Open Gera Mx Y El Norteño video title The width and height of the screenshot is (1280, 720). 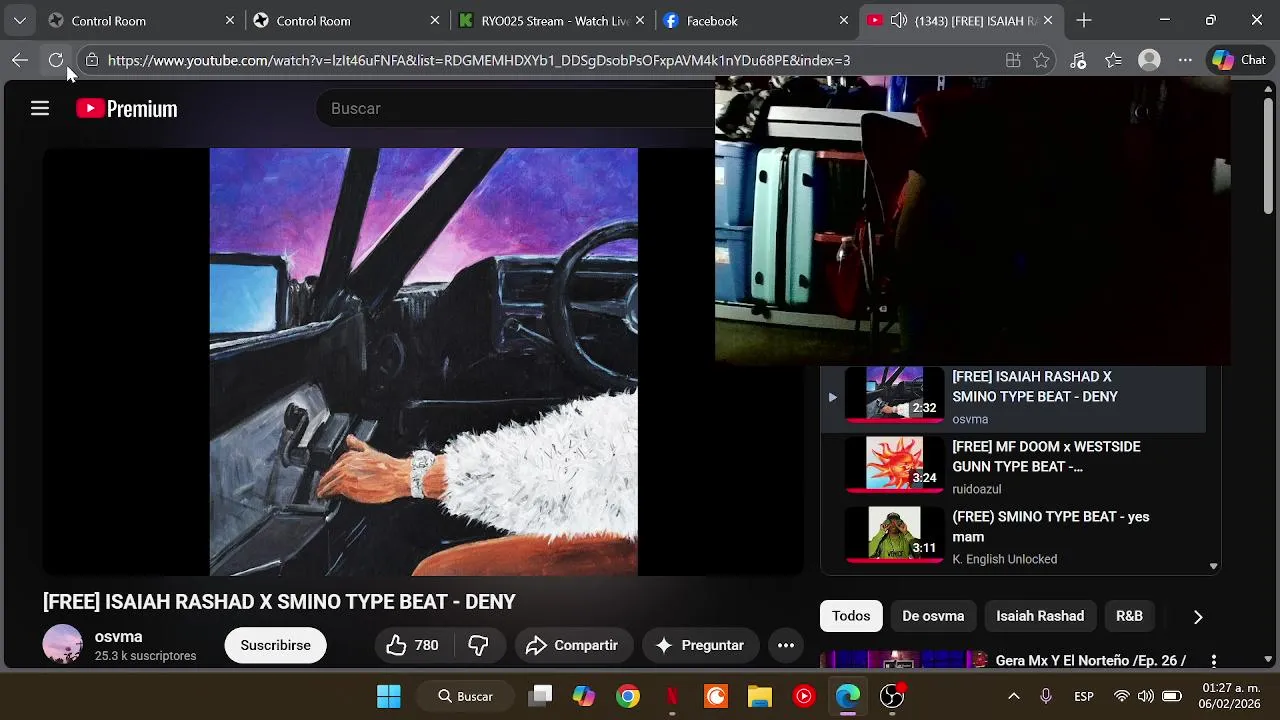point(1091,661)
